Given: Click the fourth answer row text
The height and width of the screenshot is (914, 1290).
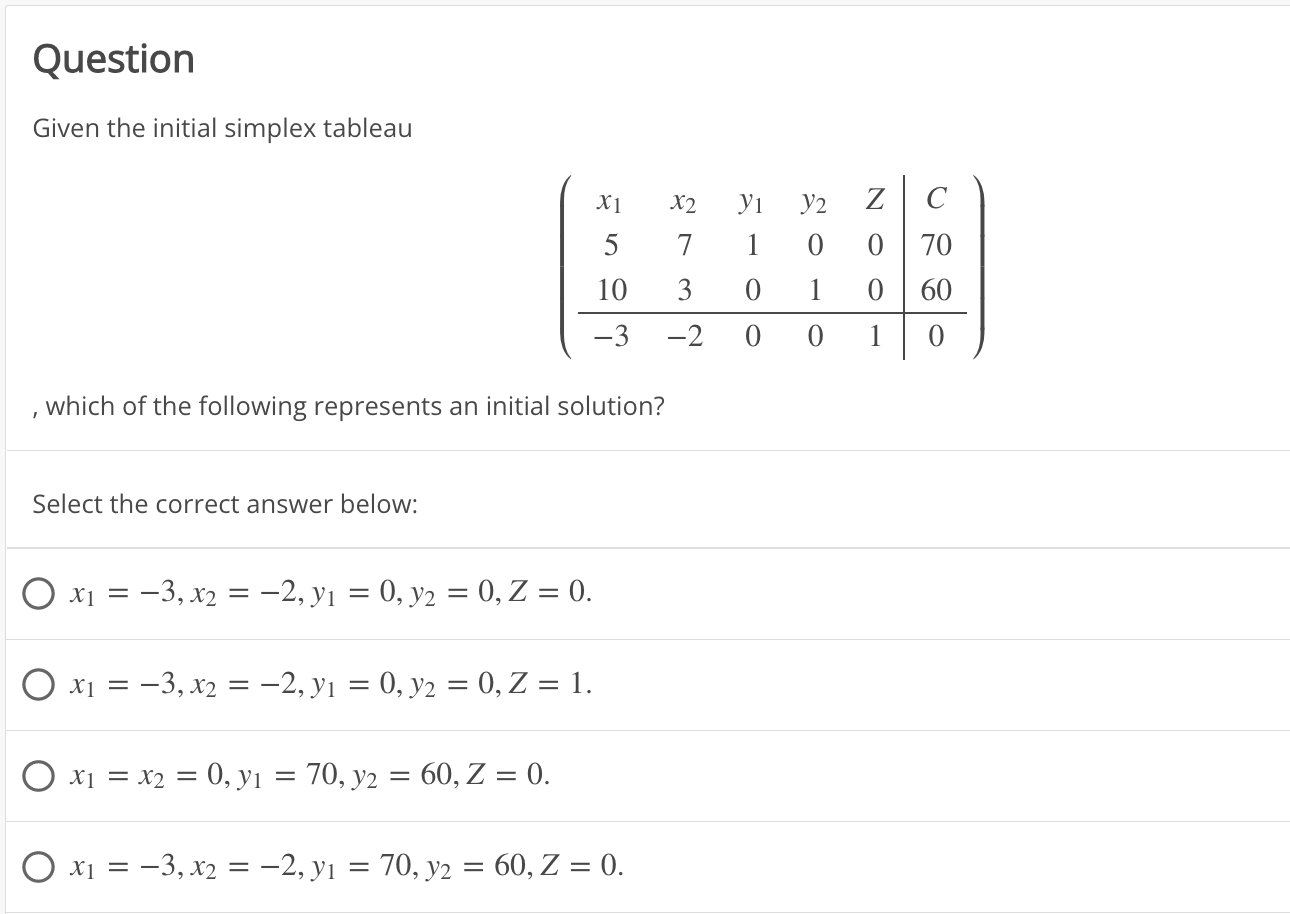Looking at the screenshot, I should coord(345,867).
